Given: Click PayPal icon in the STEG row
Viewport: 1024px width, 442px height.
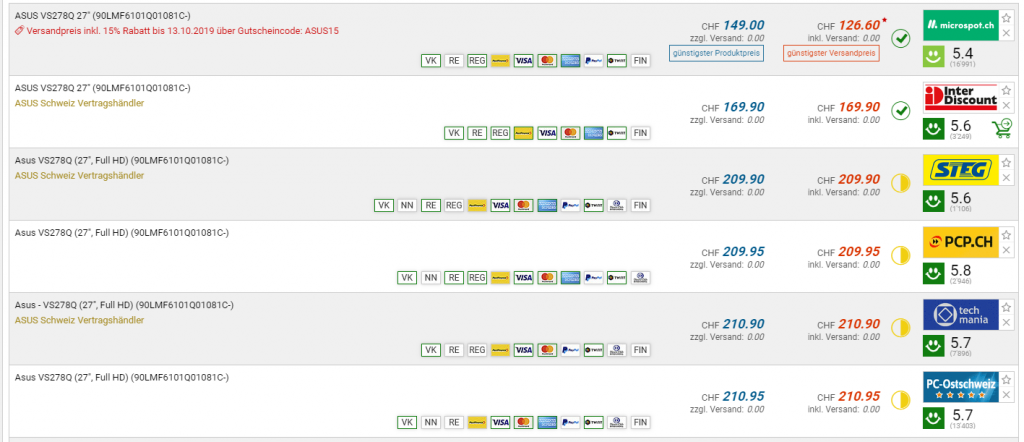Looking at the screenshot, I should 570,205.
